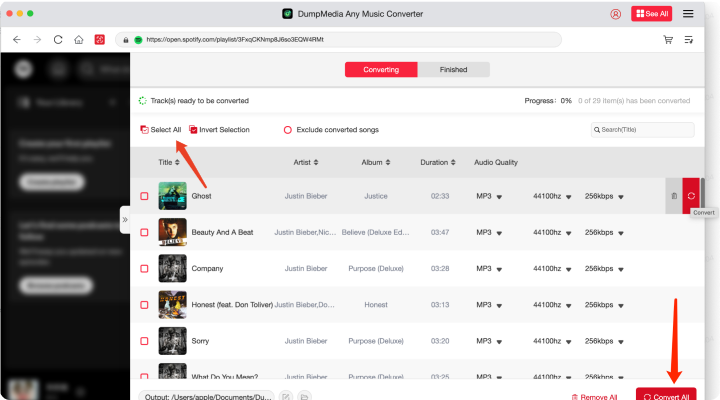The height and width of the screenshot is (400, 720).
Task: Open the playlist queue icon
Action: 689,40
